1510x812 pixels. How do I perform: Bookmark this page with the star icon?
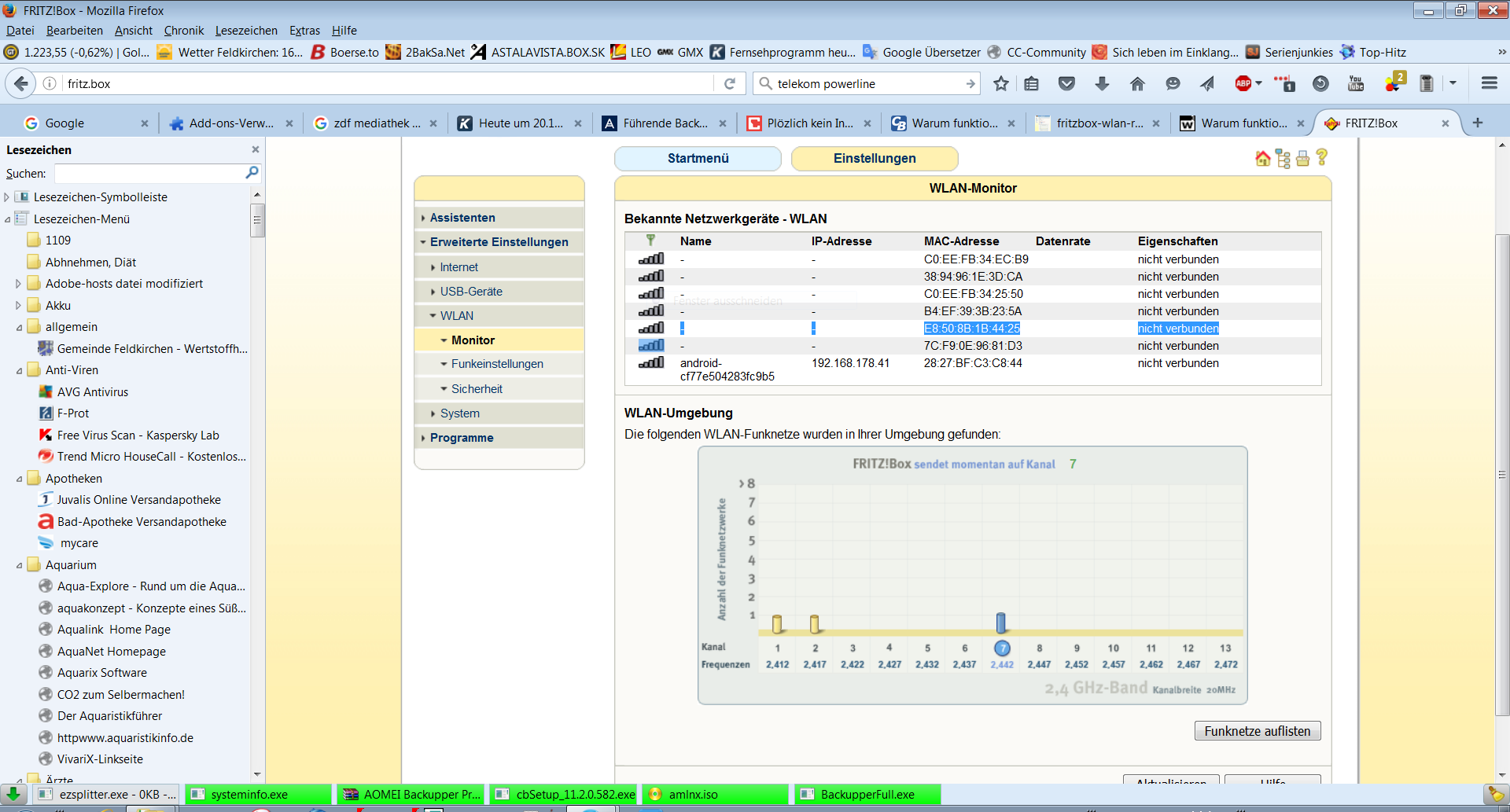pyautogui.click(x=1000, y=83)
